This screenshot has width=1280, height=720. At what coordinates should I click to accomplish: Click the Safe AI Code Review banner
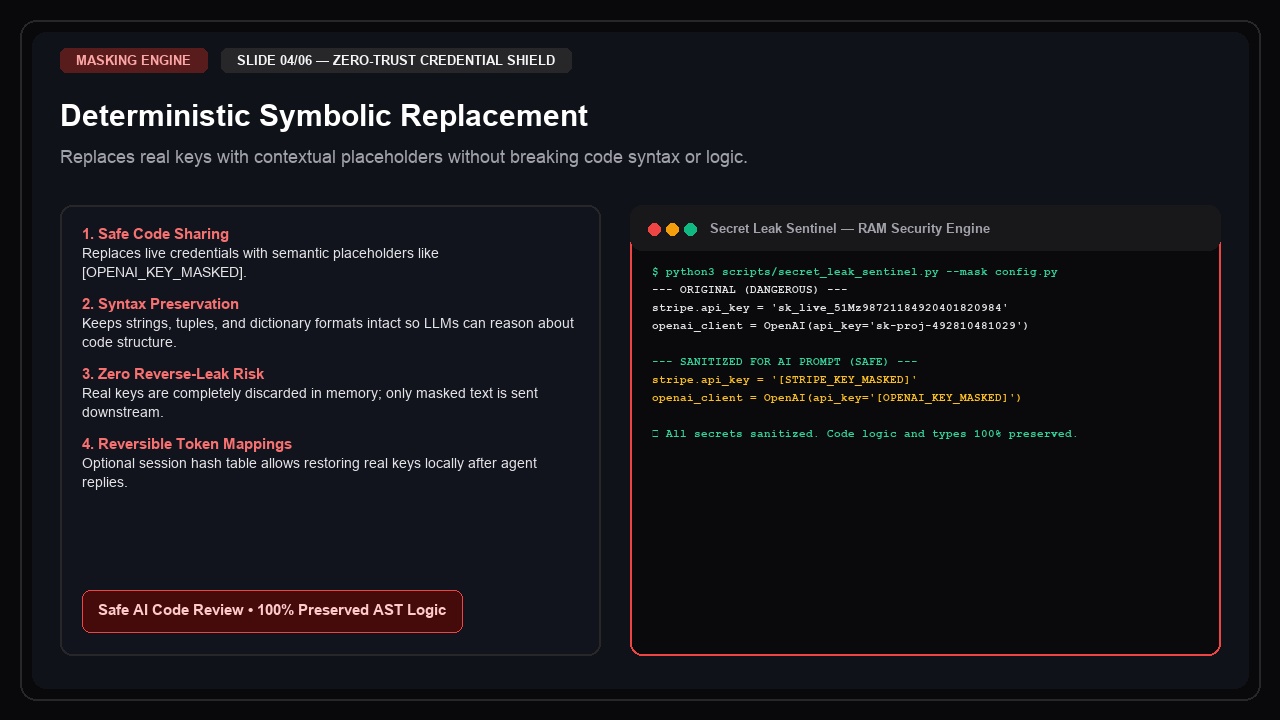pos(272,611)
